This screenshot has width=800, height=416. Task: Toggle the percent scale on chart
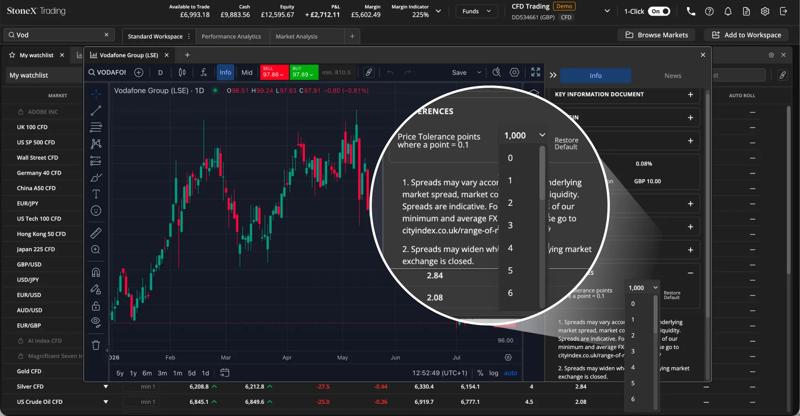[480, 373]
